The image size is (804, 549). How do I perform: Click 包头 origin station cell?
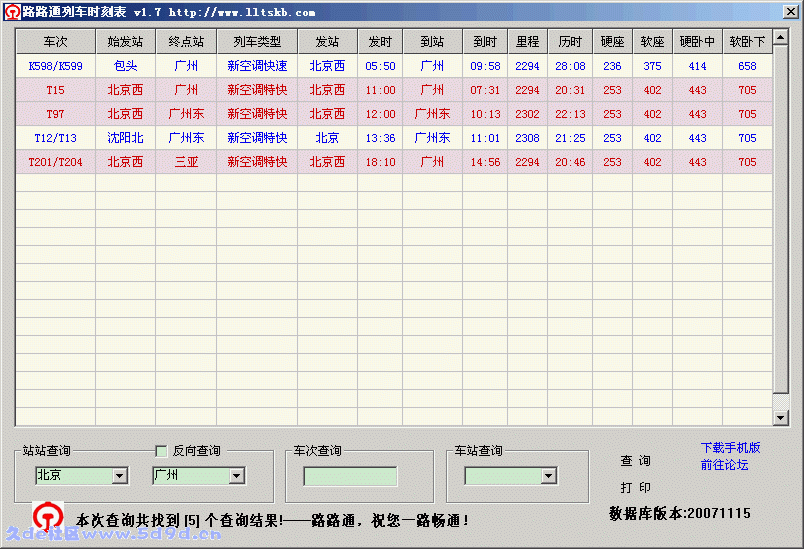[x=125, y=66]
